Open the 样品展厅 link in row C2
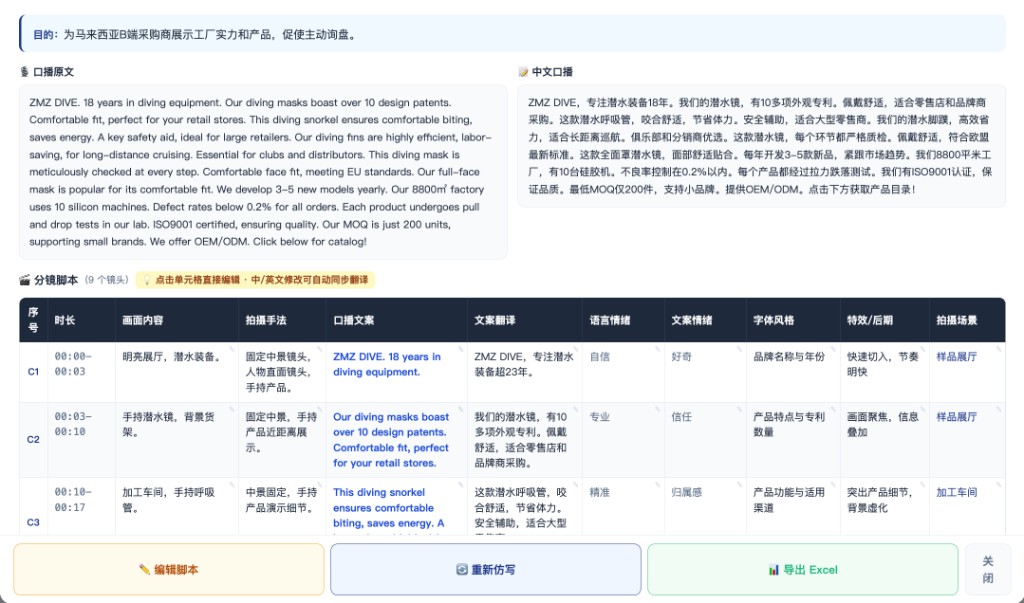Screen dimensions: 1024x603 pyautogui.click(x=956, y=417)
